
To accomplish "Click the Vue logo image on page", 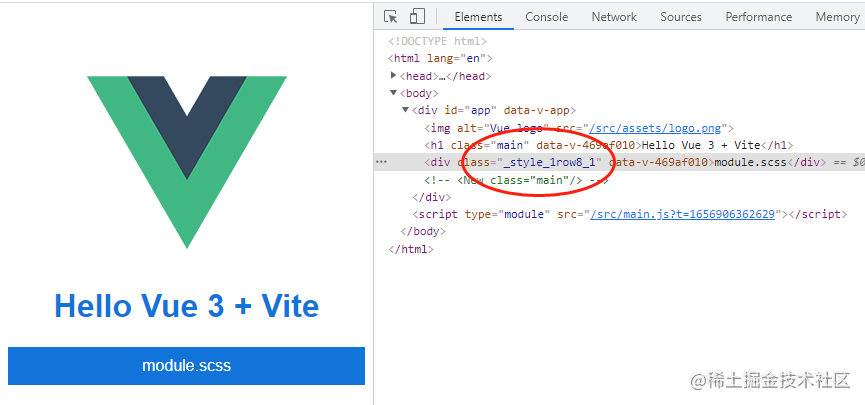I will pos(187,162).
